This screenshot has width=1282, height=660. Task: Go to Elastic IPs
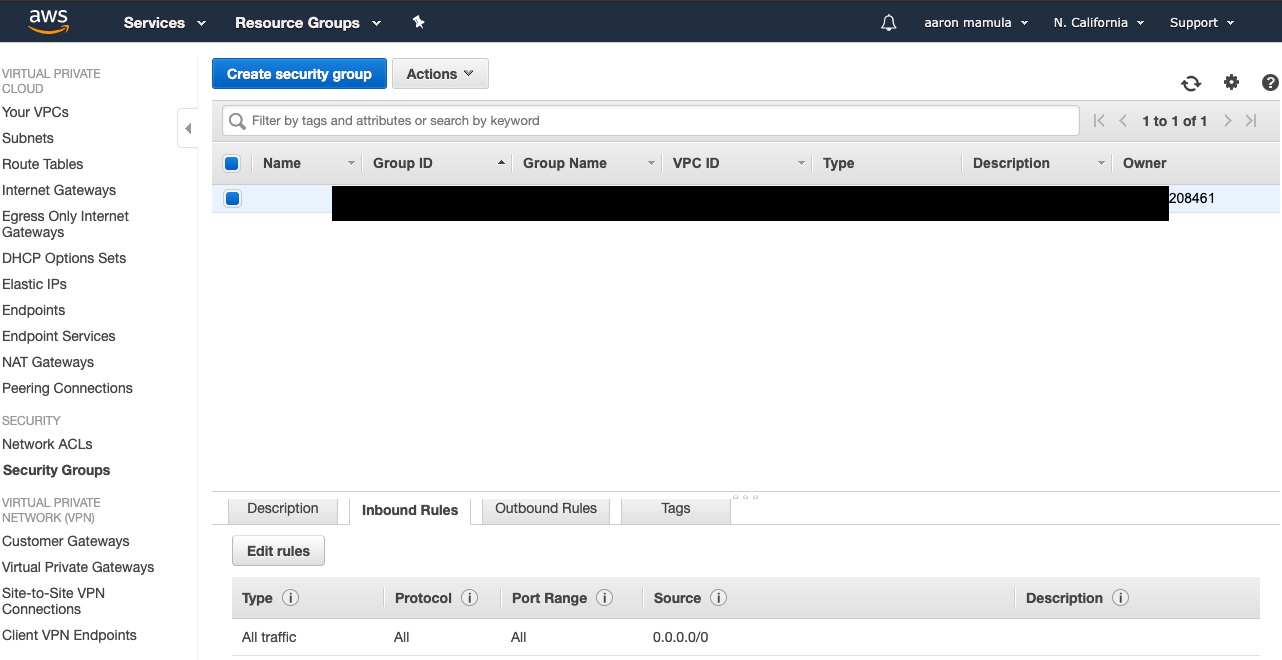point(34,284)
